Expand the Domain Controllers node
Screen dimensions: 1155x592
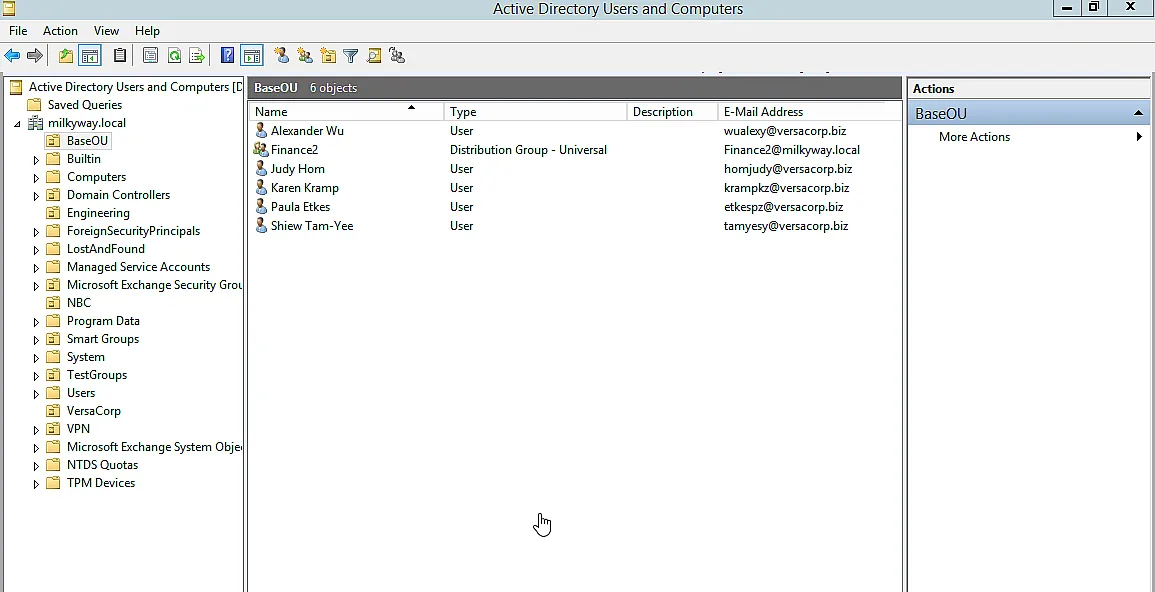click(36, 196)
